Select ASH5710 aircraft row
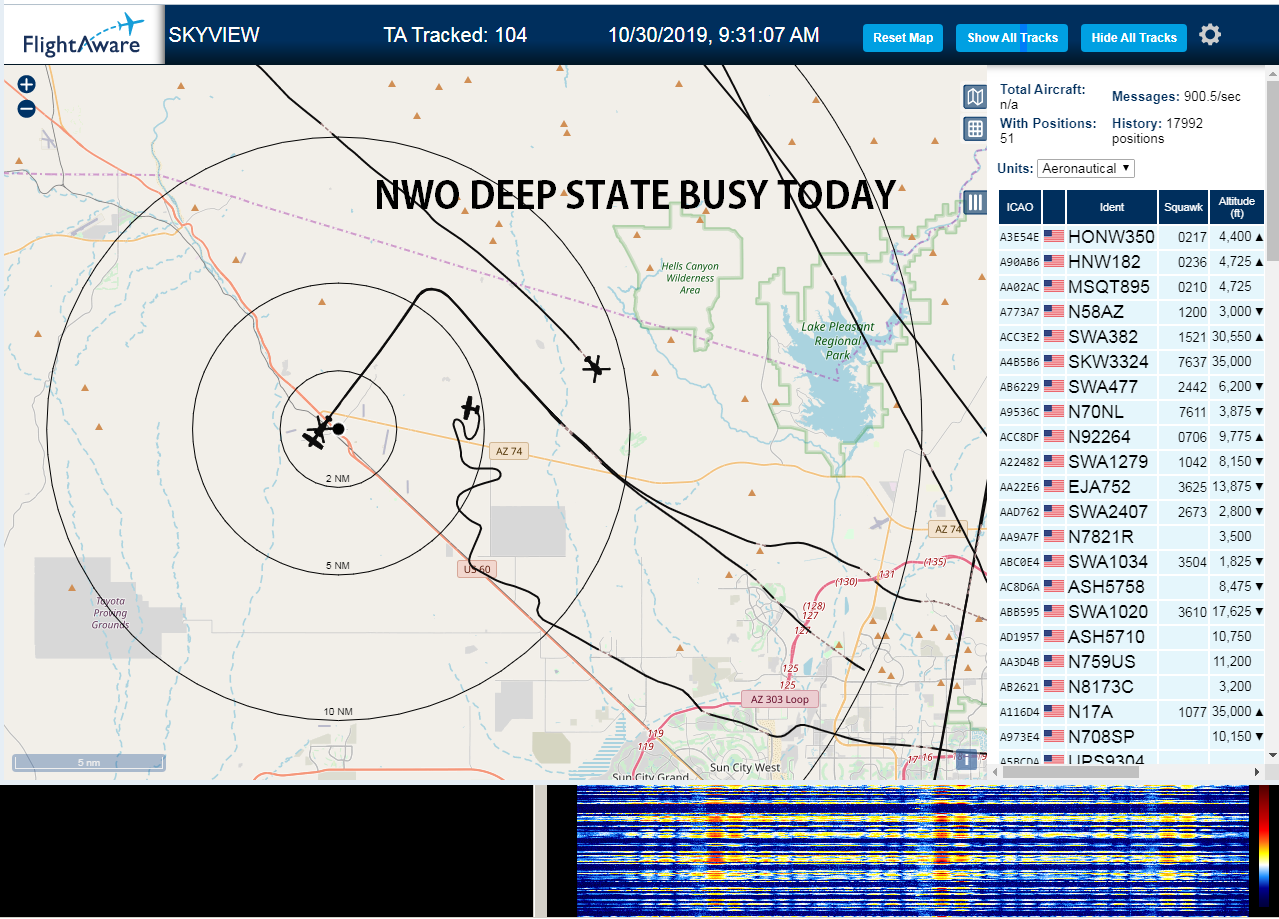Screen dimensions: 1279x919 [1132, 637]
